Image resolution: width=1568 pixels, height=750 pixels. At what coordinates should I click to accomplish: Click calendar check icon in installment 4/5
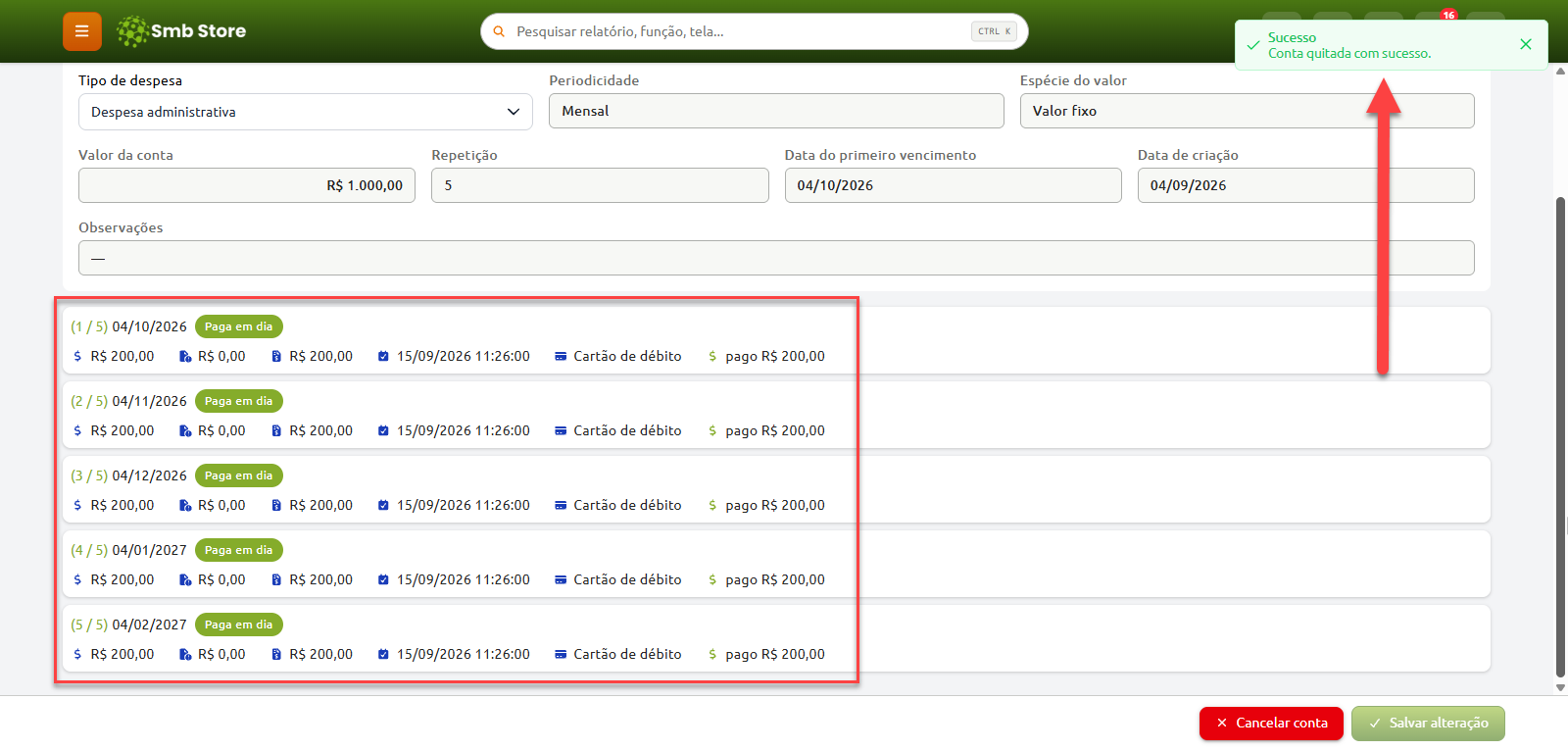(383, 579)
